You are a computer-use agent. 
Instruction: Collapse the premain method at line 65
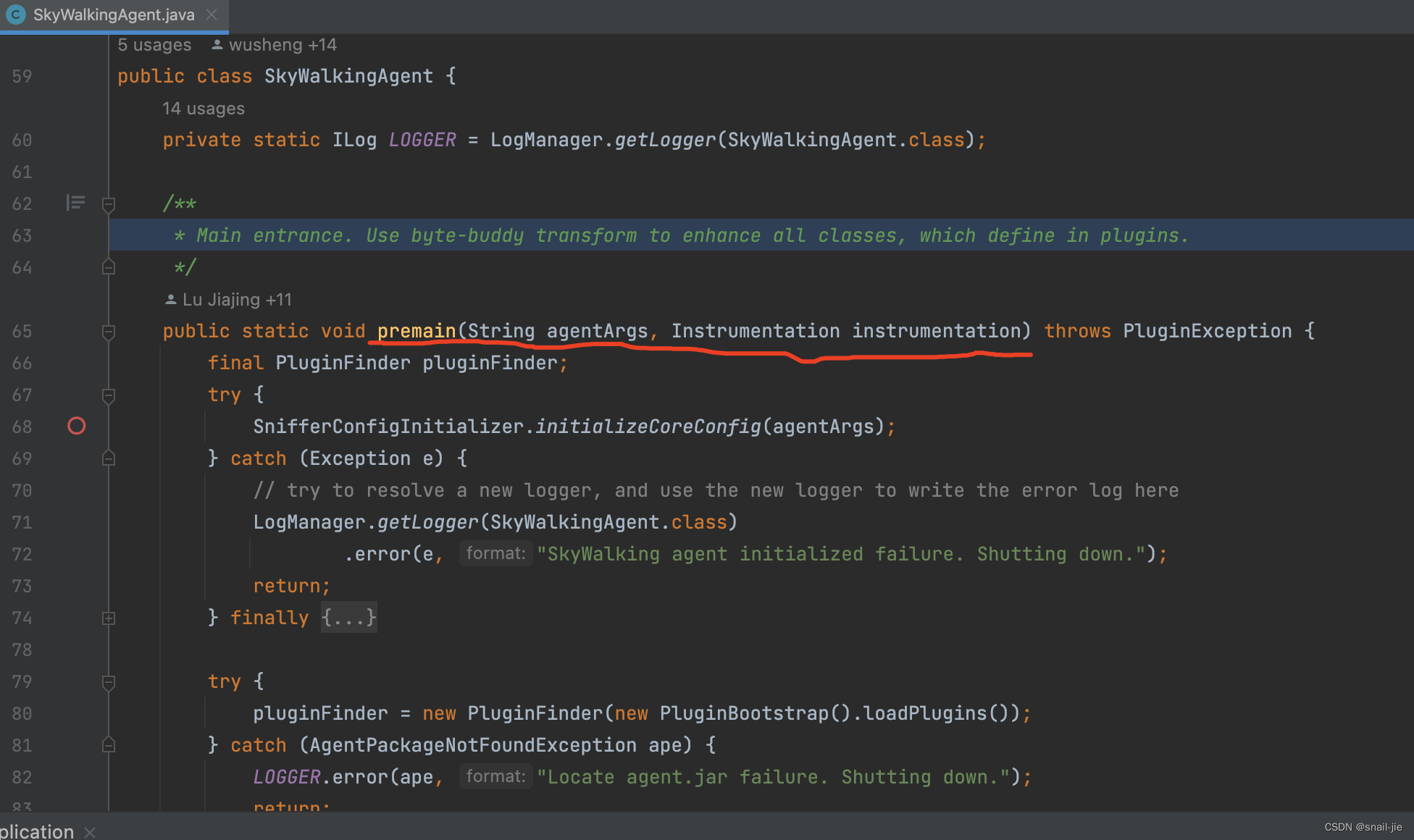(109, 332)
